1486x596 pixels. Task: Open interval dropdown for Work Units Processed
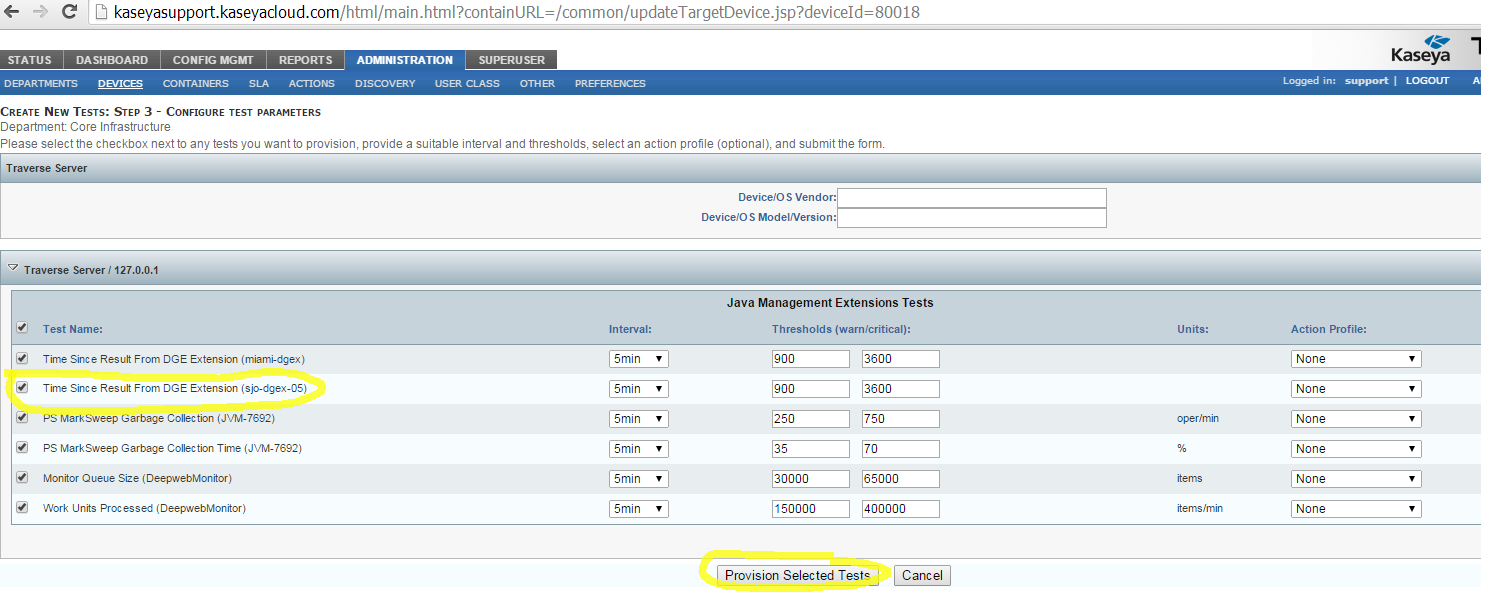639,509
